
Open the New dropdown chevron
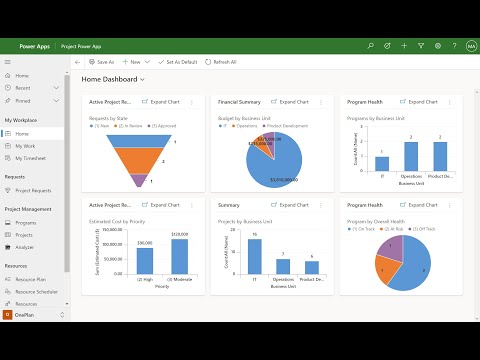tap(147, 62)
